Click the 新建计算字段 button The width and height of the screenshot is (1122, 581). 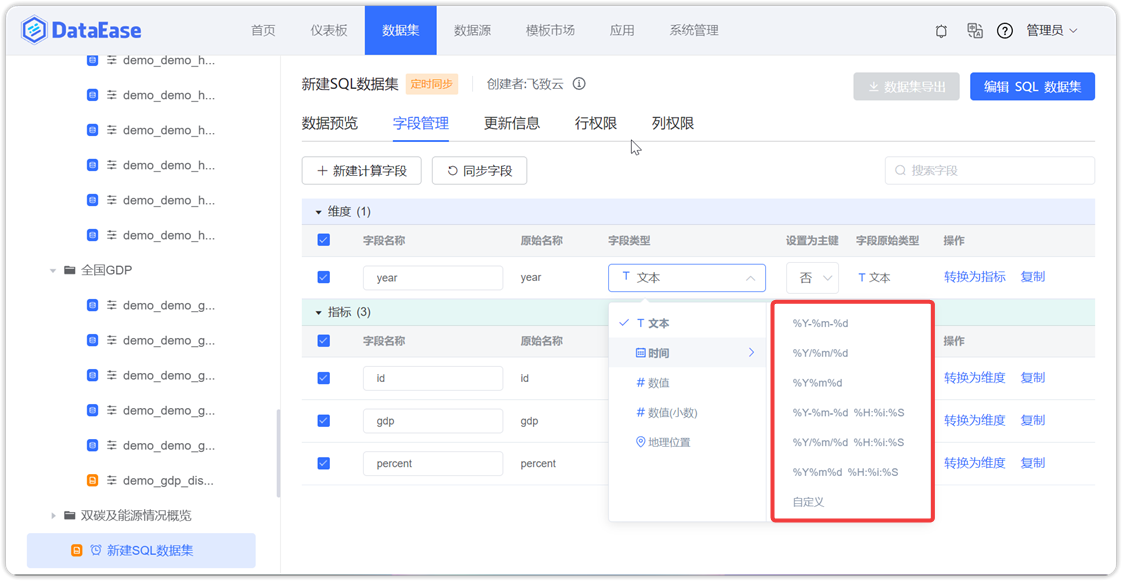coord(361,171)
